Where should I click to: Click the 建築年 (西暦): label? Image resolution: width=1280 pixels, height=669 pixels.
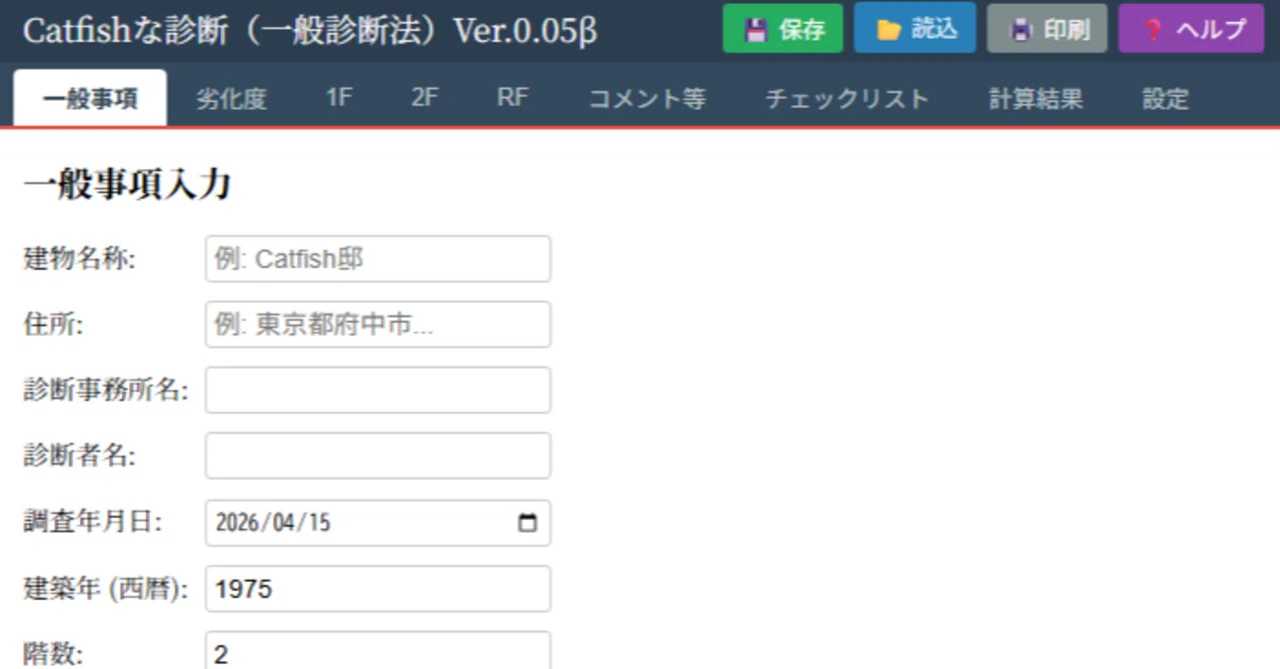(105, 589)
